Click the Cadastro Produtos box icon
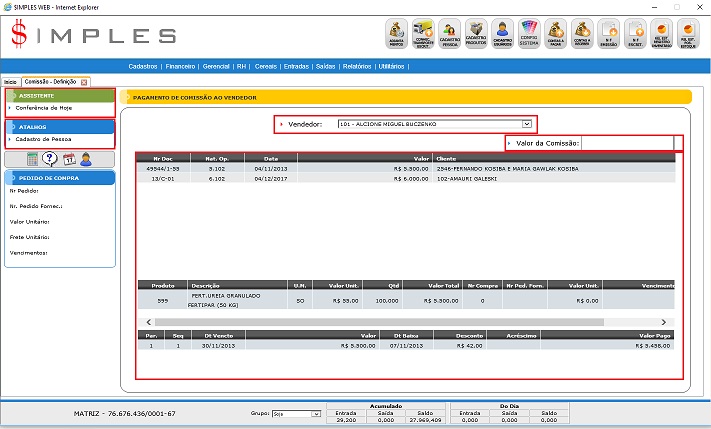 click(x=476, y=34)
